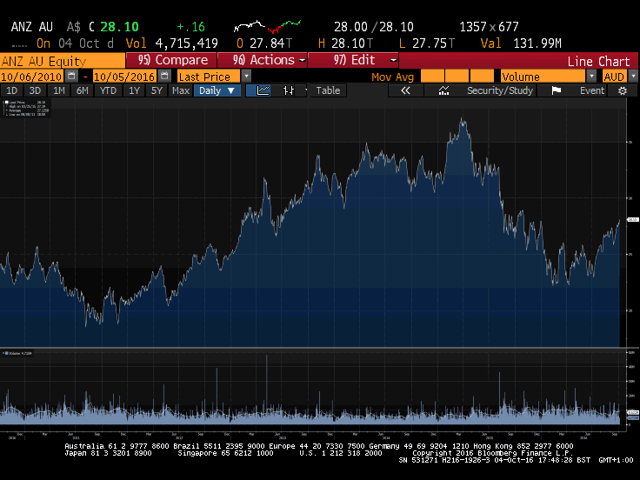The image size is (640, 480).
Task: Select the 1M time range
Action: coord(59,91)
